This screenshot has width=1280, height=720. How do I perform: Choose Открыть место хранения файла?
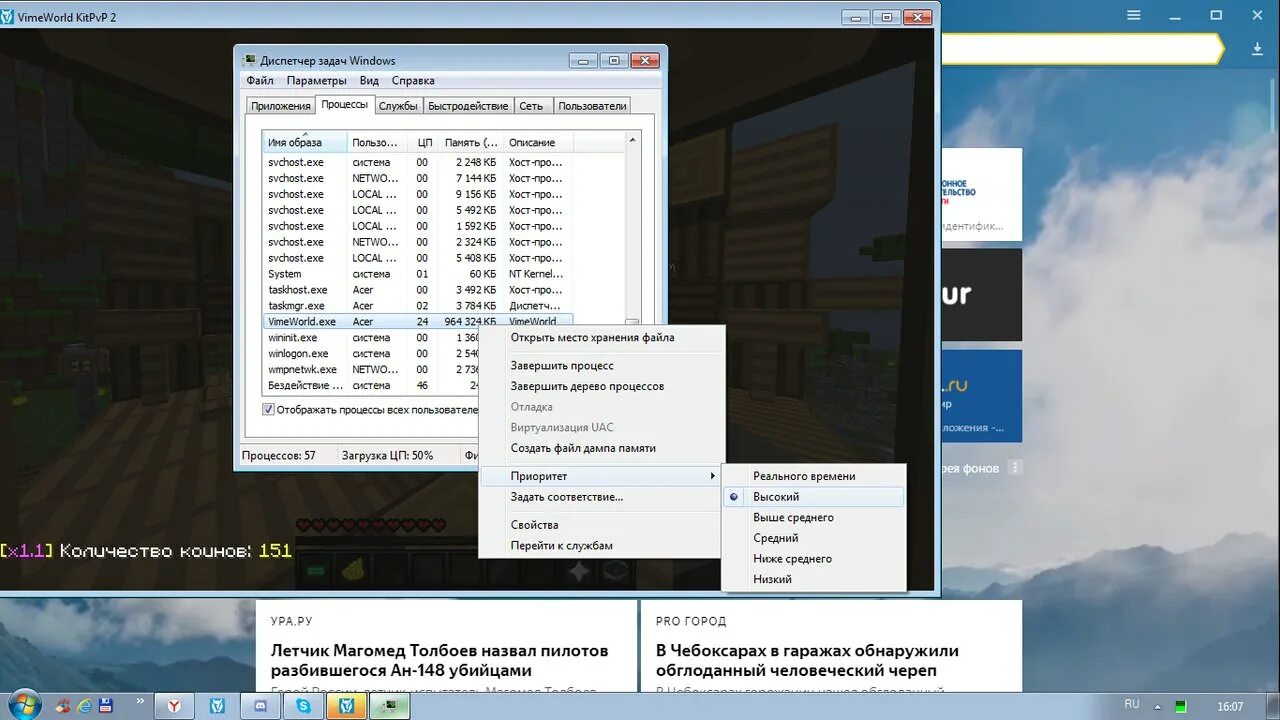(600, 338)
